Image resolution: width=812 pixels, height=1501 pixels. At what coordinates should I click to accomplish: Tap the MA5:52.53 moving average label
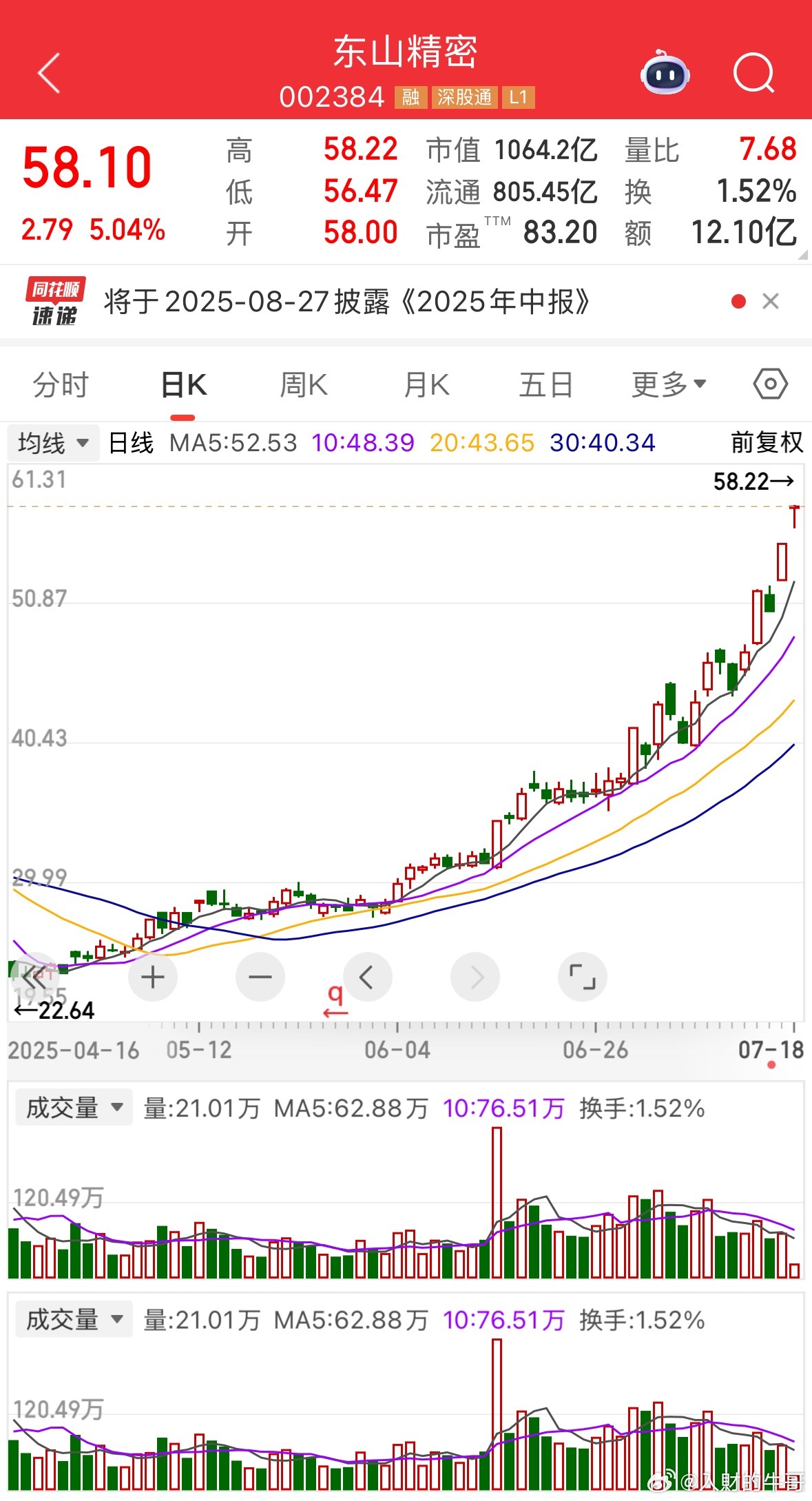coord(233,442)
